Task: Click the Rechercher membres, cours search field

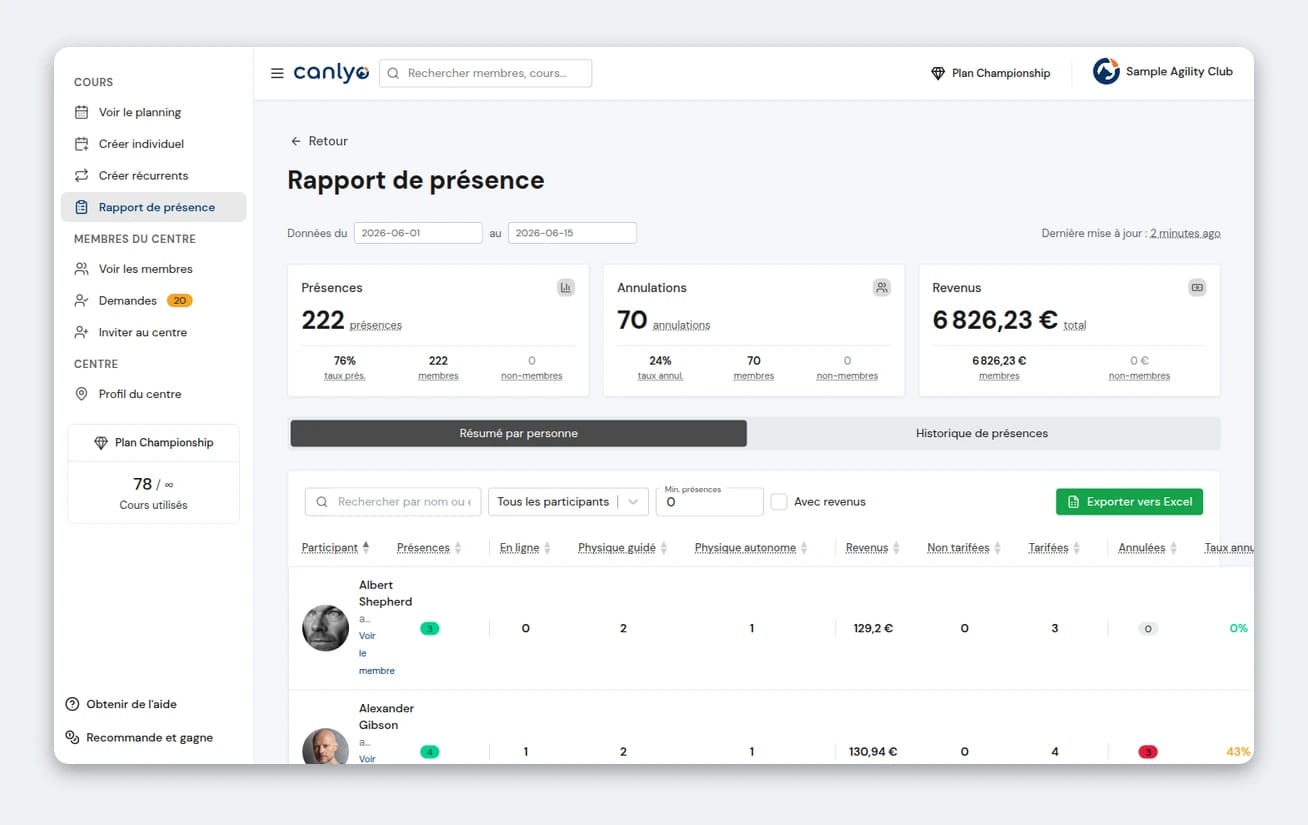Action: tap(485, 73)
